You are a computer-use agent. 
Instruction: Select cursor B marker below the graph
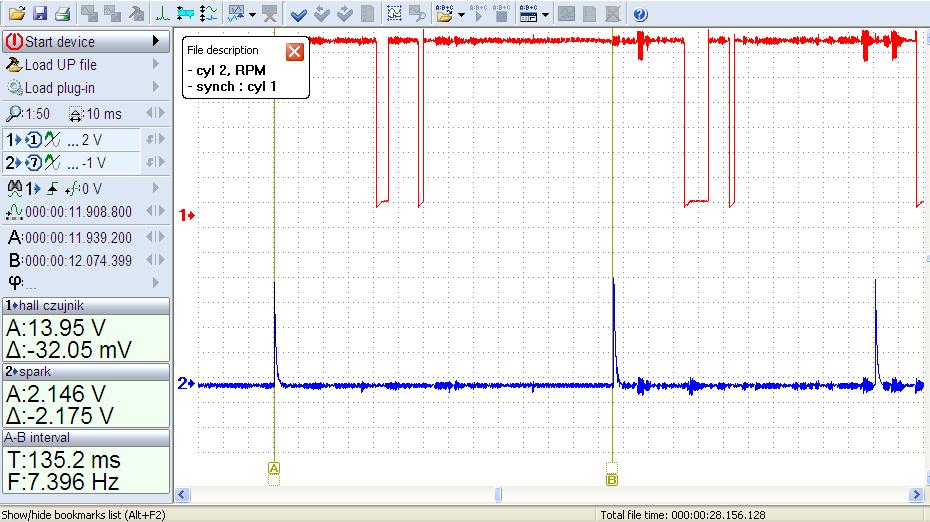(x=612, y=480)
